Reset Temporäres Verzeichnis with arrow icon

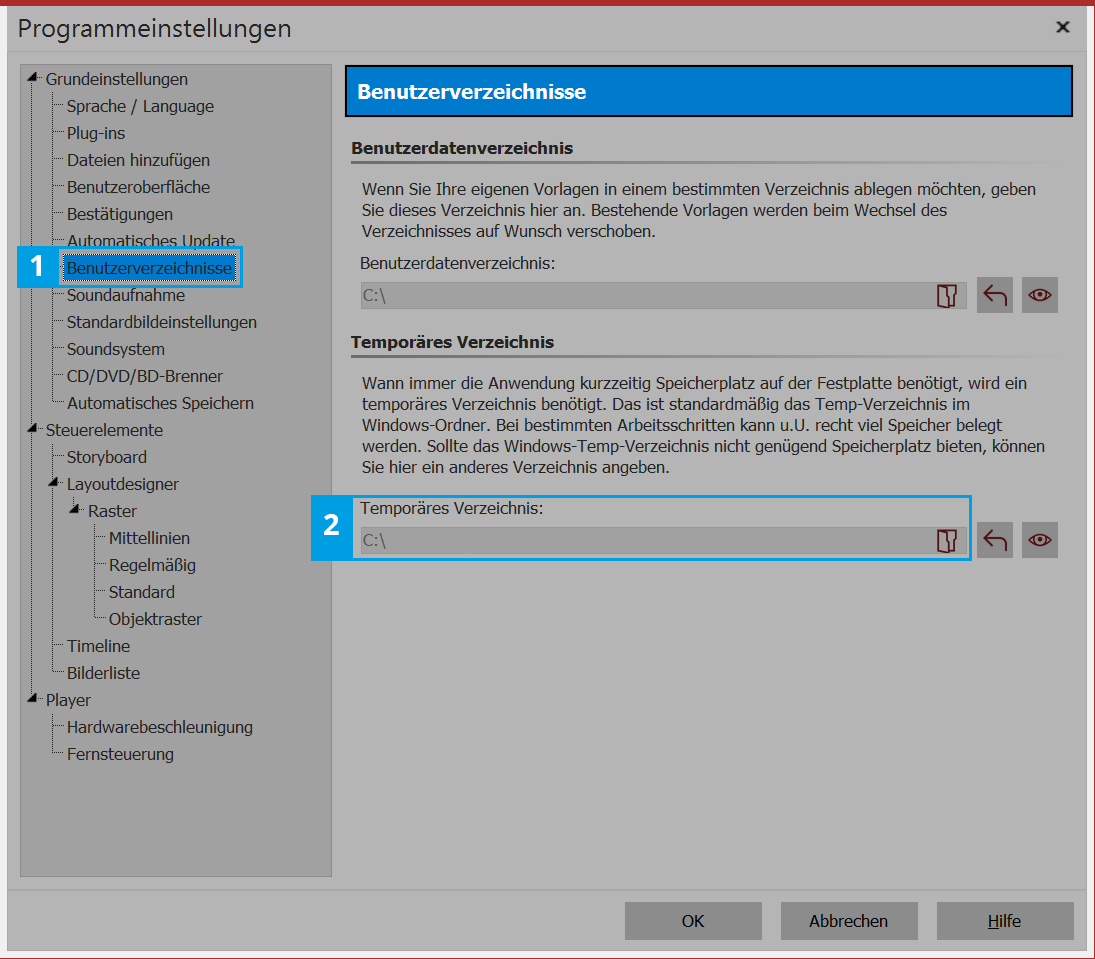point(995,541)
